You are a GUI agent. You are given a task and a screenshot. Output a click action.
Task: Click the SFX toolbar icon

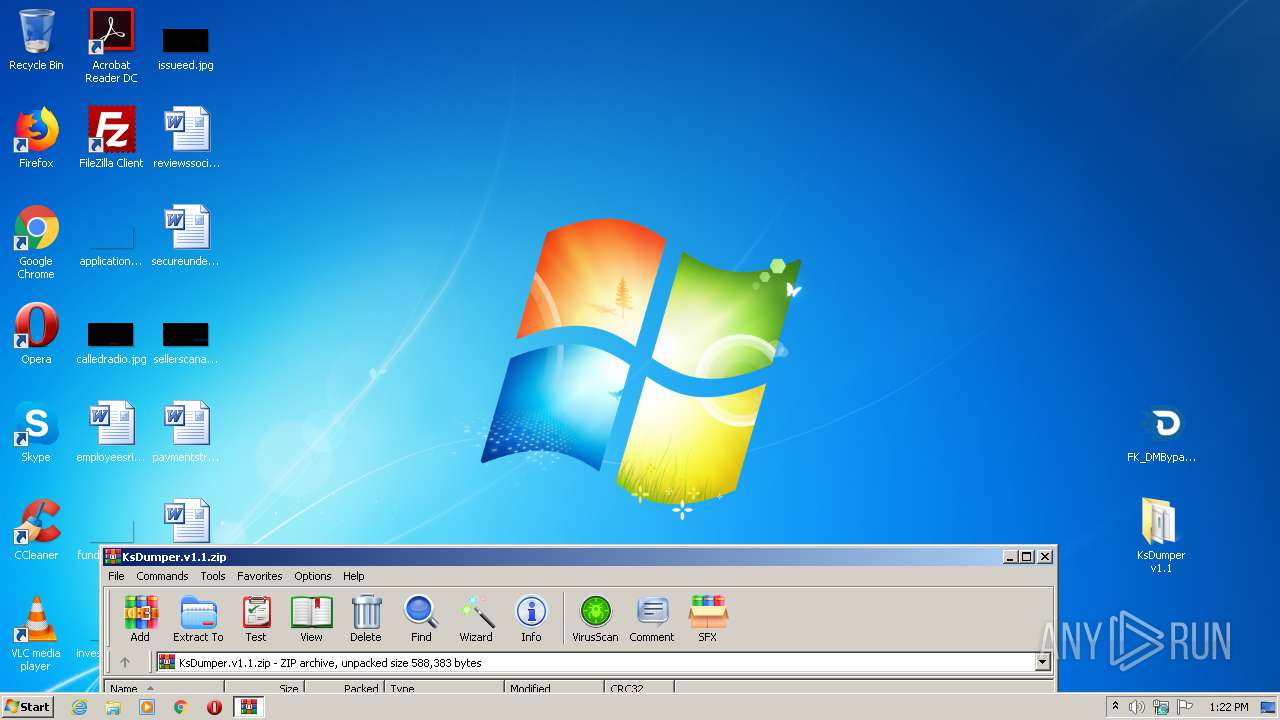[707, 618]
